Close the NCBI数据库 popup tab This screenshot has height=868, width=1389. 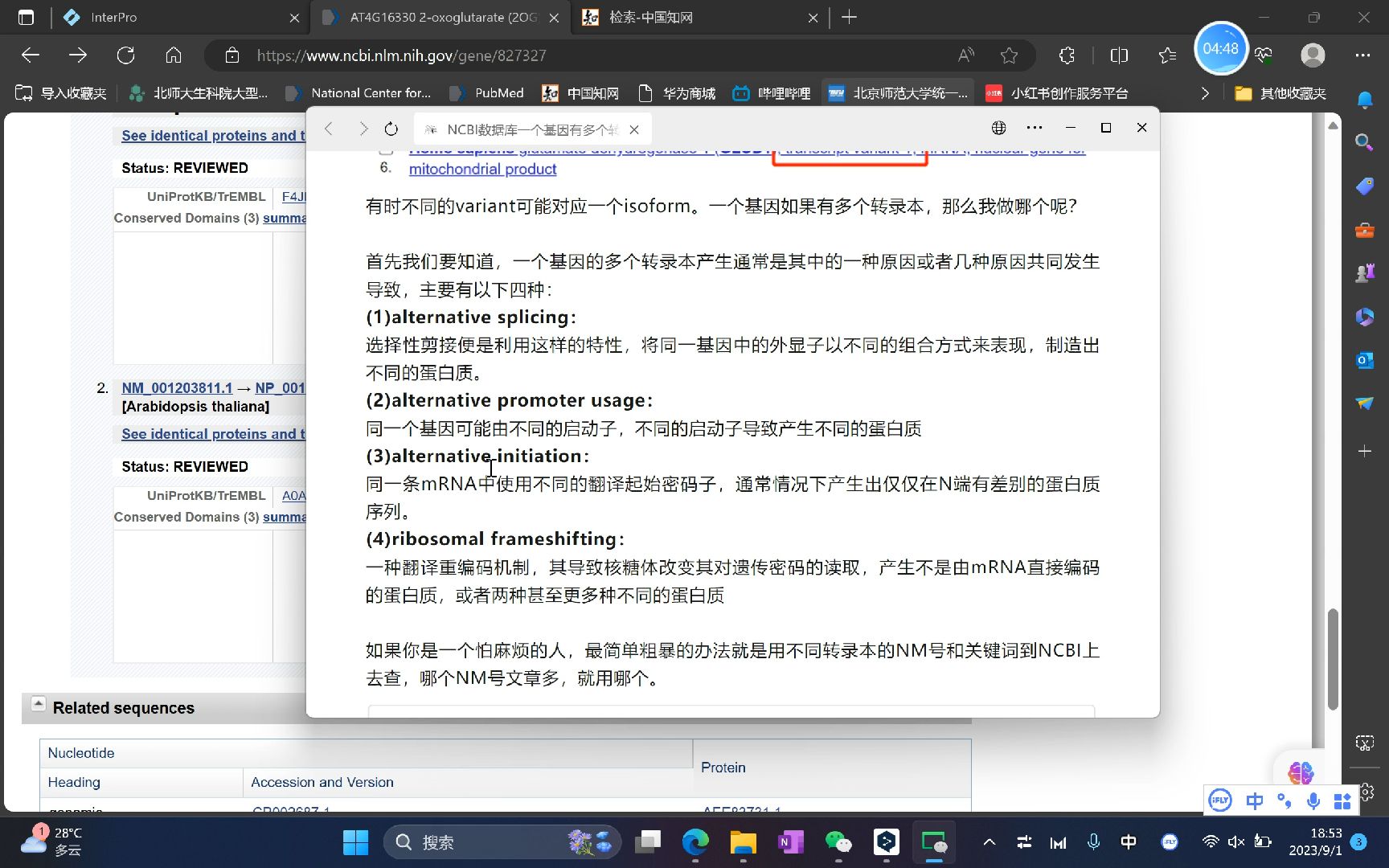click(x=634, y=129)
